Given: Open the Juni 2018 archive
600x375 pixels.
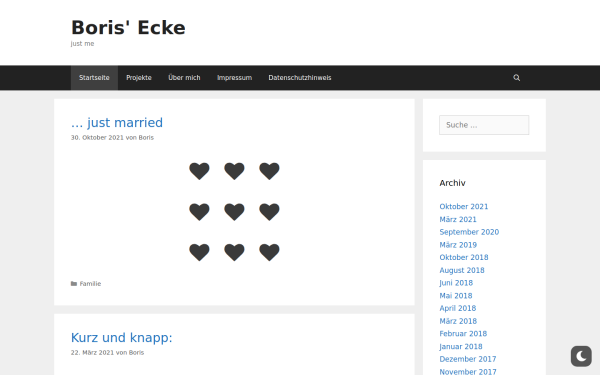Looking at the screenshot, I should tap(456, 283).
